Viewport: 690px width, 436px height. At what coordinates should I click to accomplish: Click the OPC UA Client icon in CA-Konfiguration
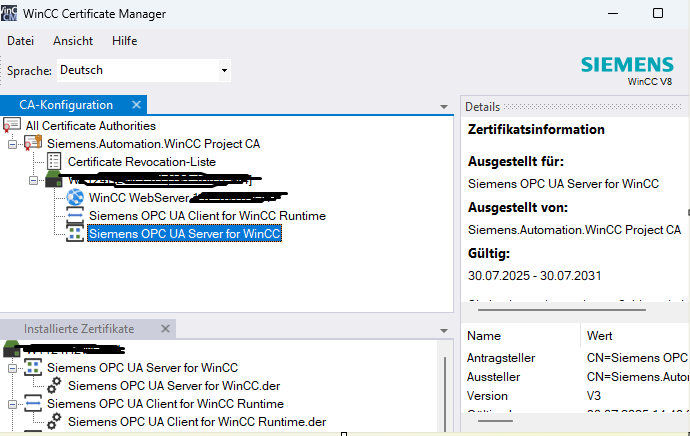click(x=75, y=216)
